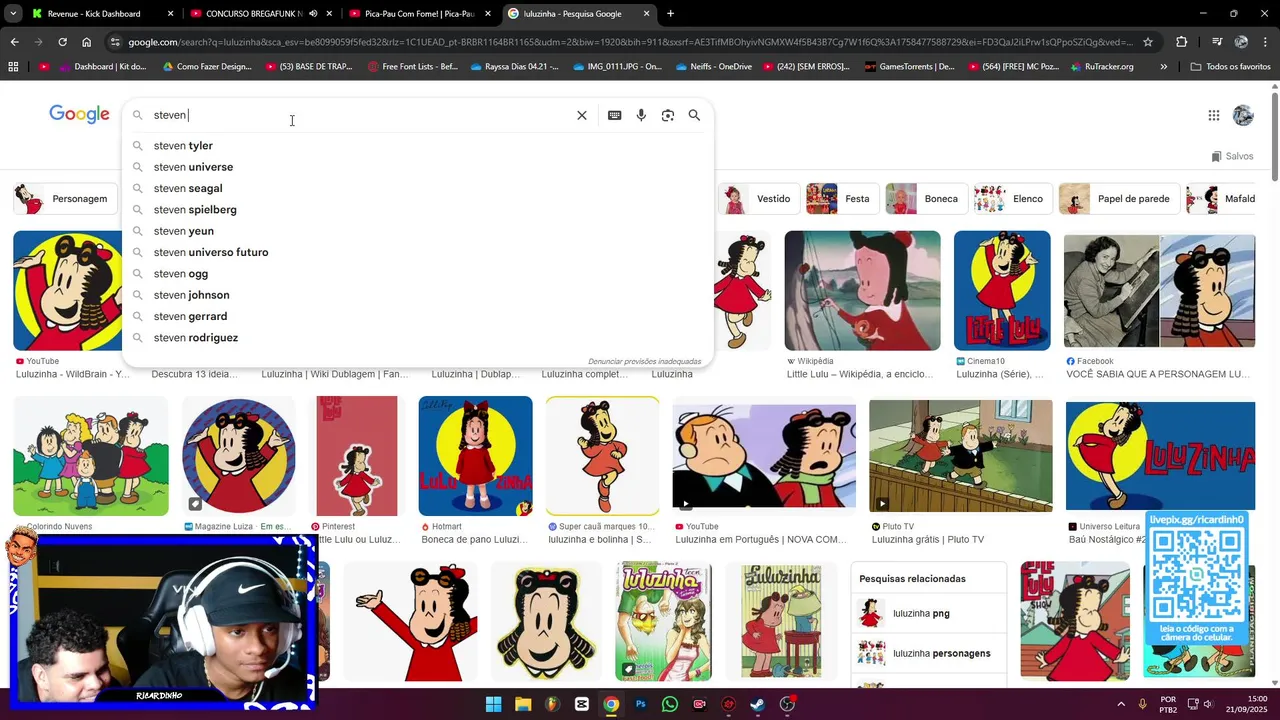
Task: Open the RuTracker.org bookmark
Action: [1101, 66]
